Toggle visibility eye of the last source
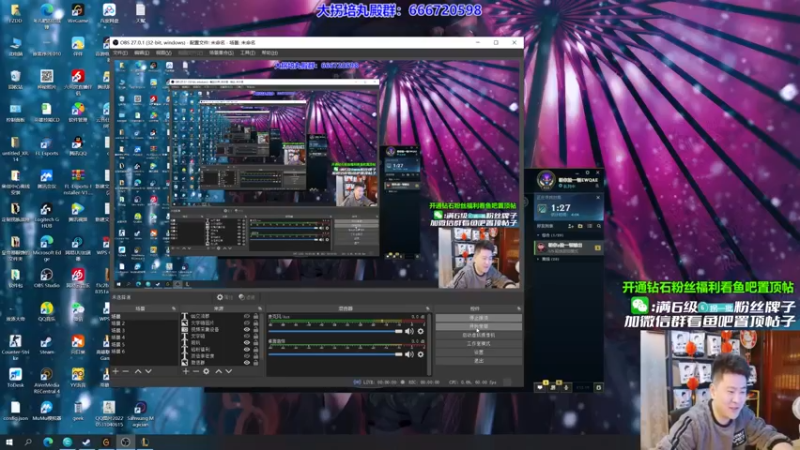 247,363
